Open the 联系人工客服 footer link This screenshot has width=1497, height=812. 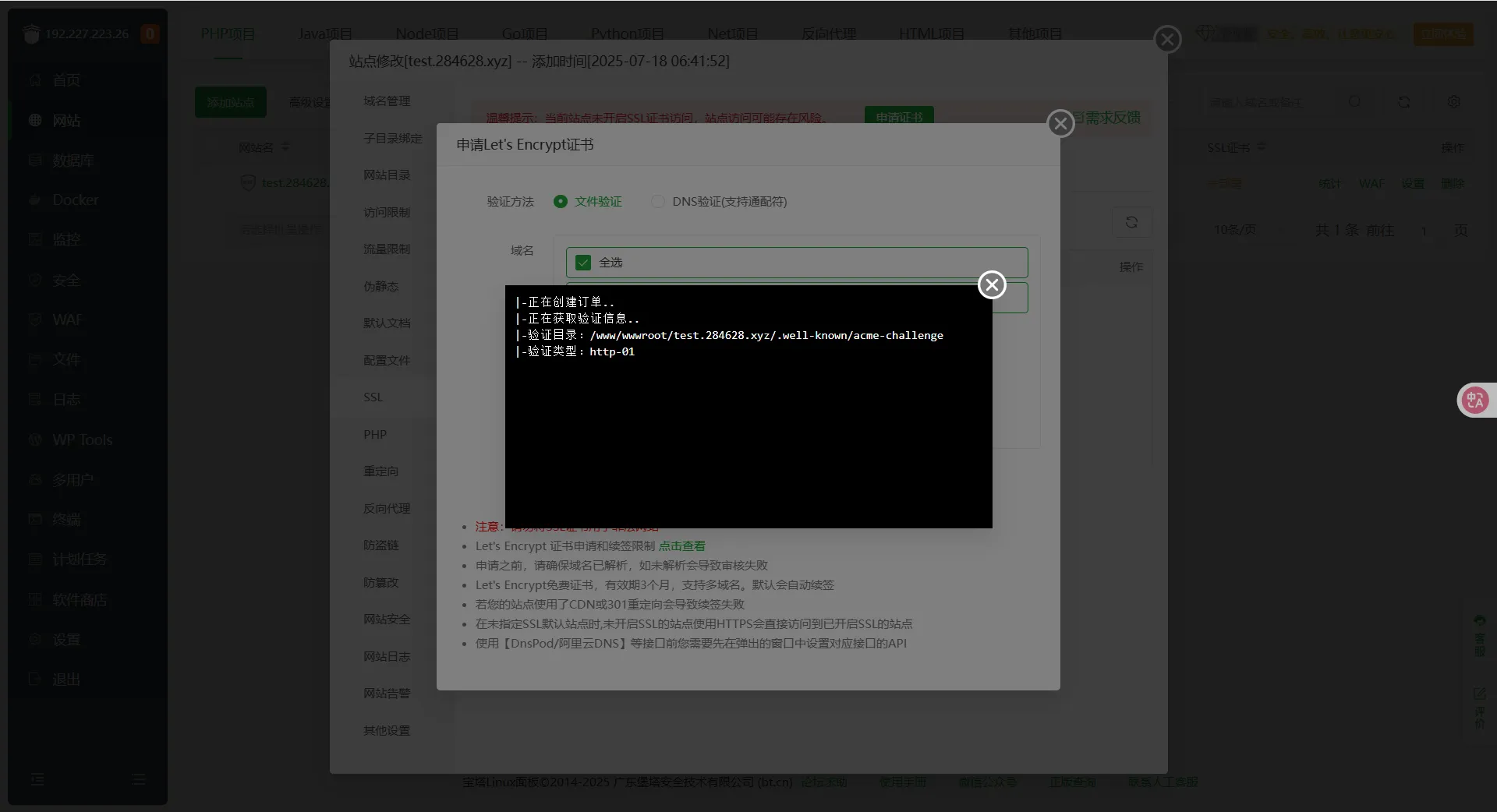coord(1163,782)
